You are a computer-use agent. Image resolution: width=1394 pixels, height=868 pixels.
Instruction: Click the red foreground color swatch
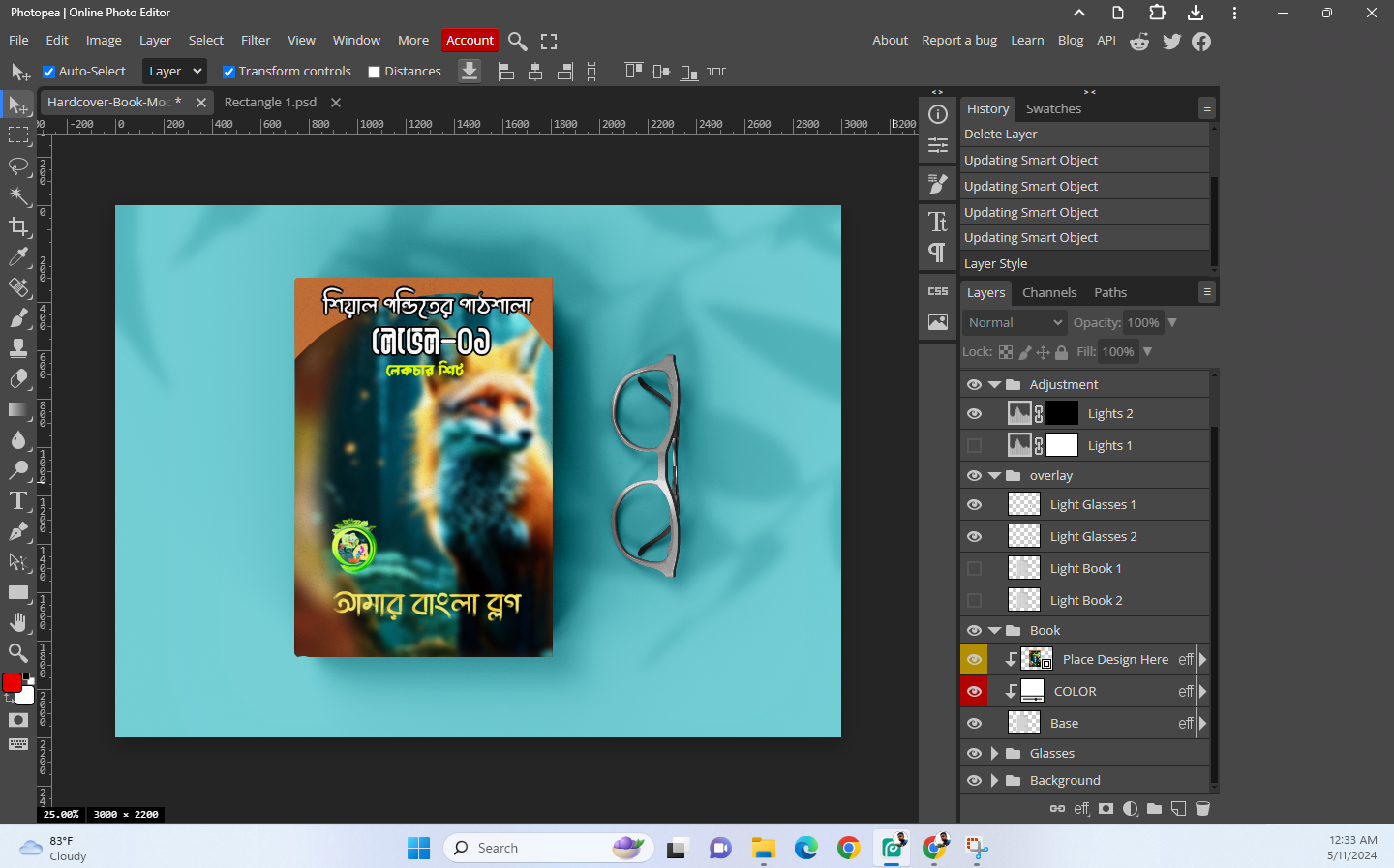click(x=12, y=683)
